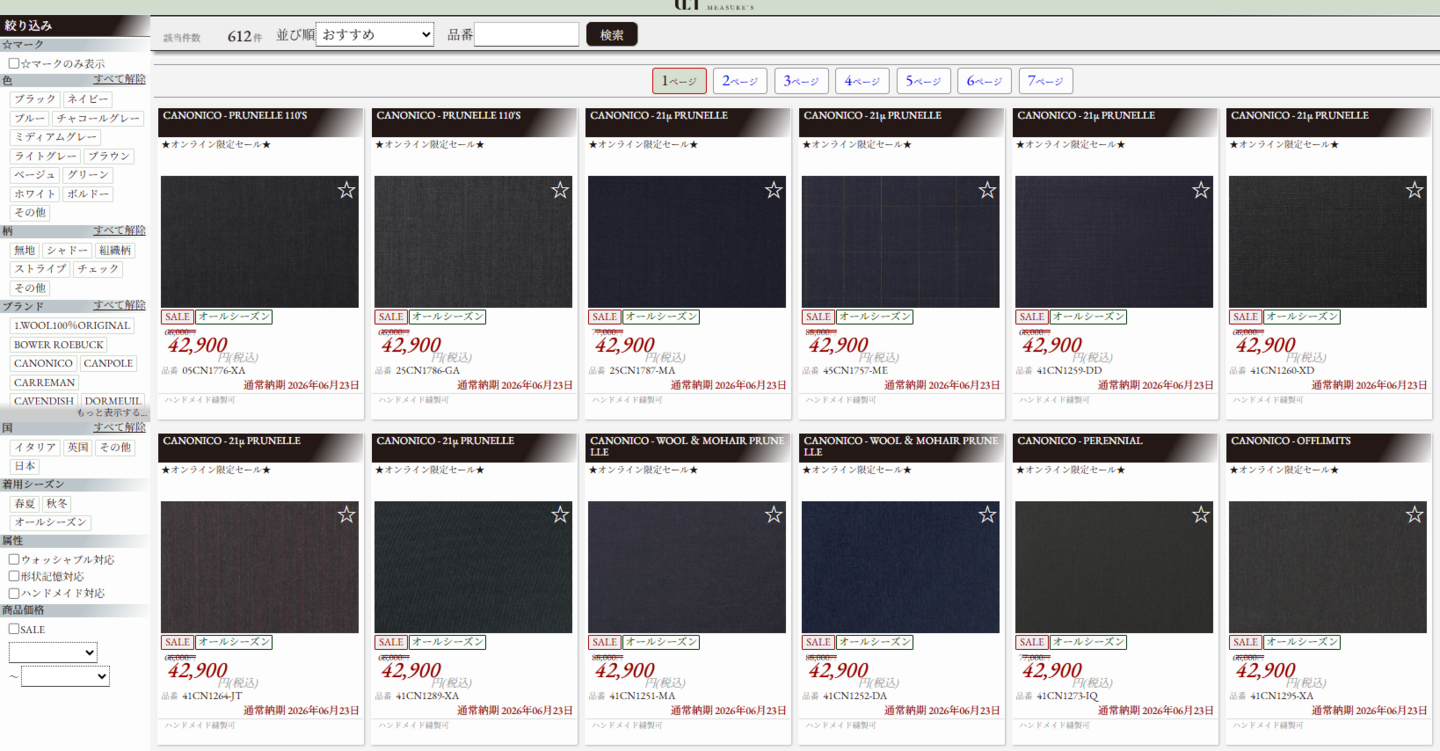The height and width of the screenshot is (751, 1440).
Task: Choose the 日本 country filter
Action: tap(25, 467)
